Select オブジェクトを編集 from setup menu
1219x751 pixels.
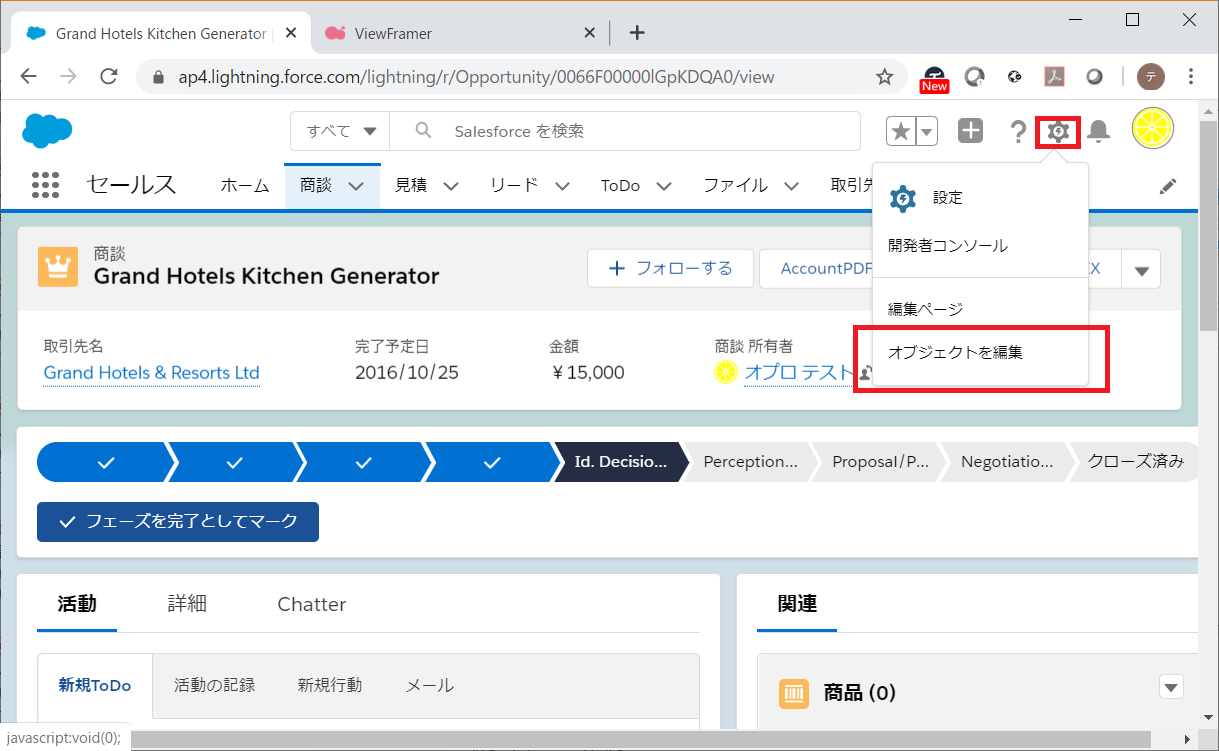coord(955,353)
